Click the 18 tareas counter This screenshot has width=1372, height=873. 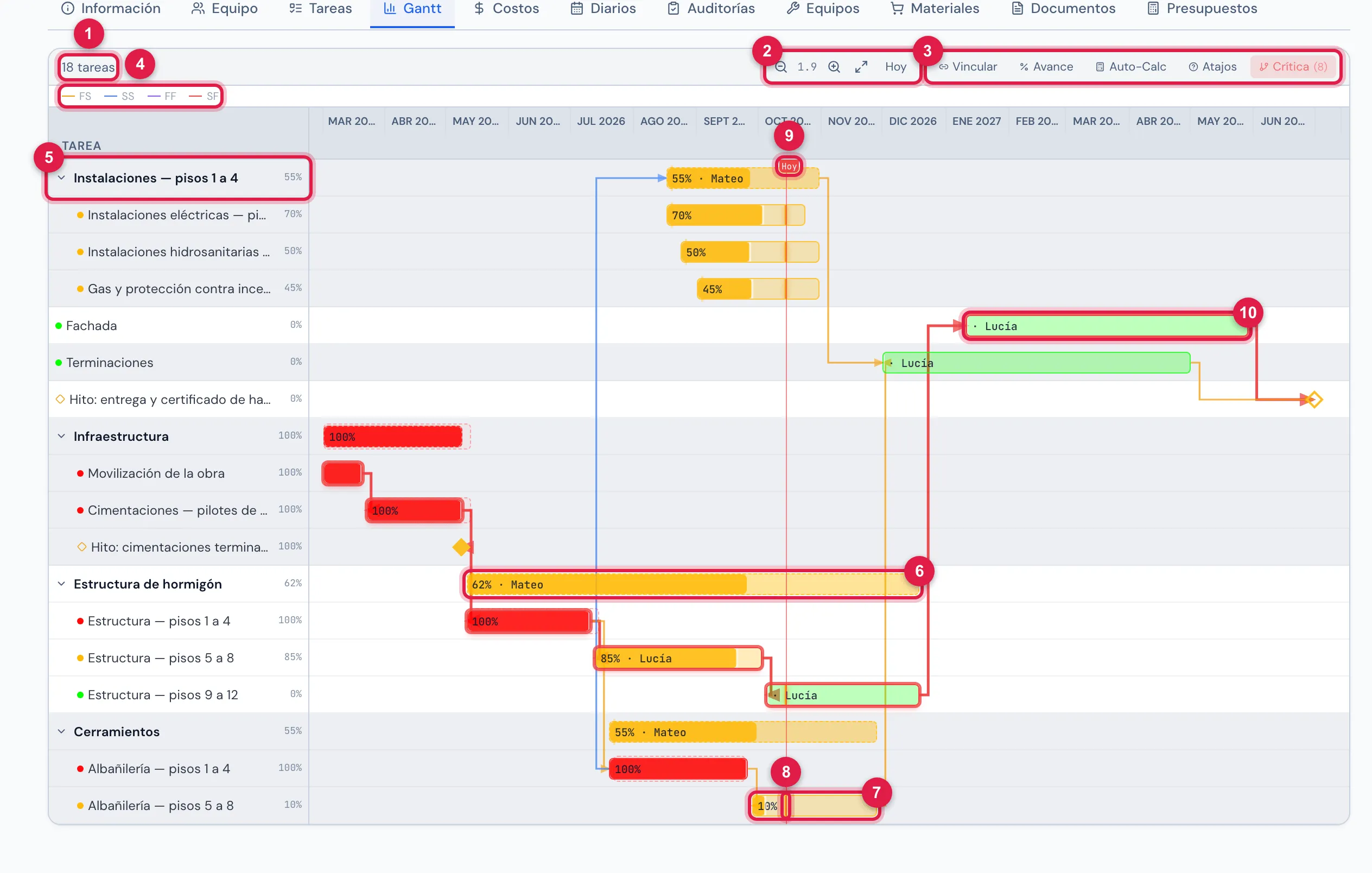(88, 67)
